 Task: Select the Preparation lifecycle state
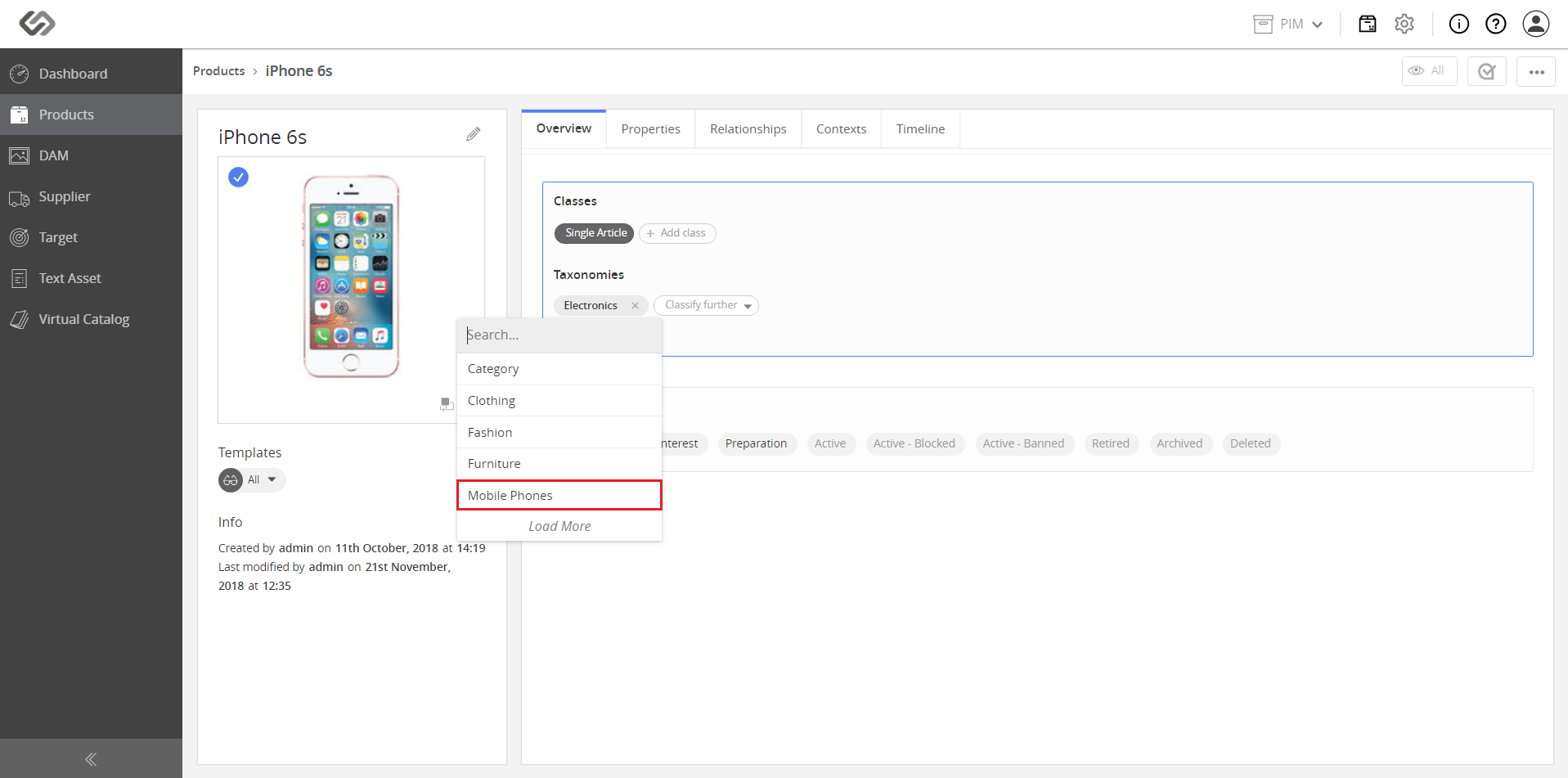pos(756,443)
